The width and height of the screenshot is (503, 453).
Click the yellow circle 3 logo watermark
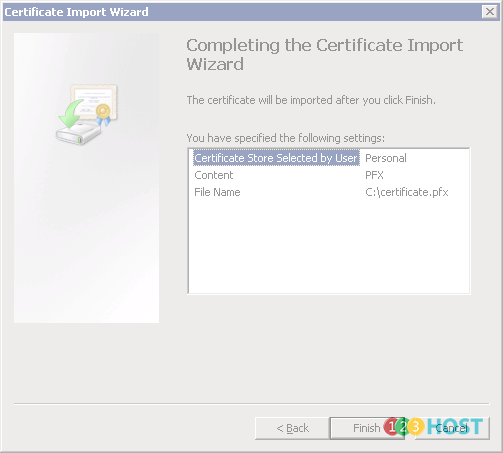(x=416, y=426)
